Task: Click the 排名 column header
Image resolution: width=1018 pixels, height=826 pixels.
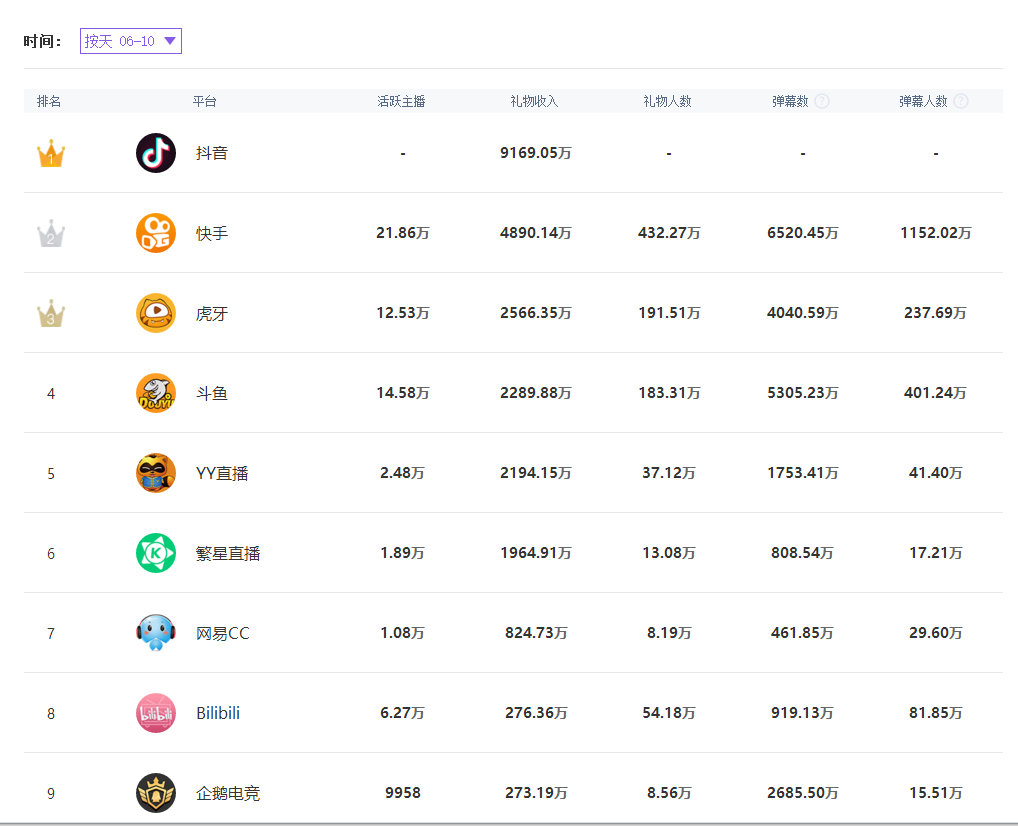Action: coord(49,101)
